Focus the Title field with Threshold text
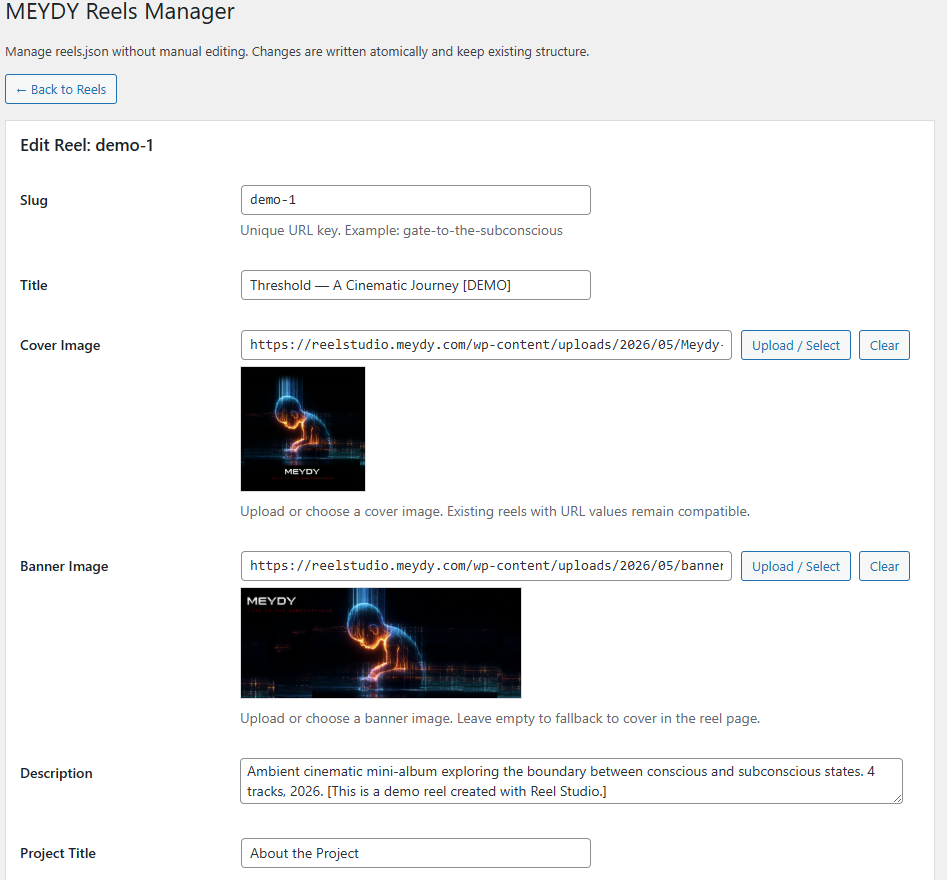 [x=416, y=285]
